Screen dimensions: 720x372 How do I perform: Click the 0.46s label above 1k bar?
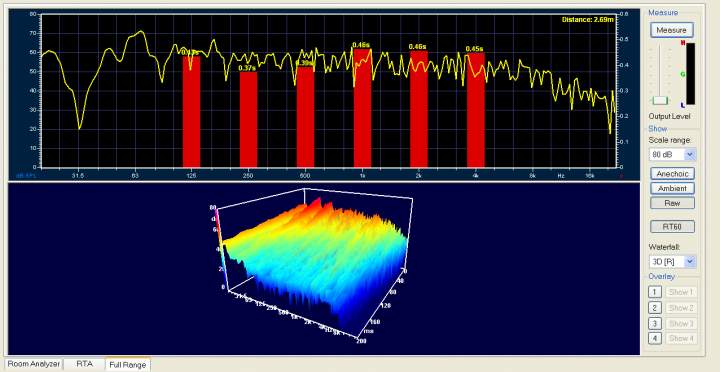pos(361,45)
